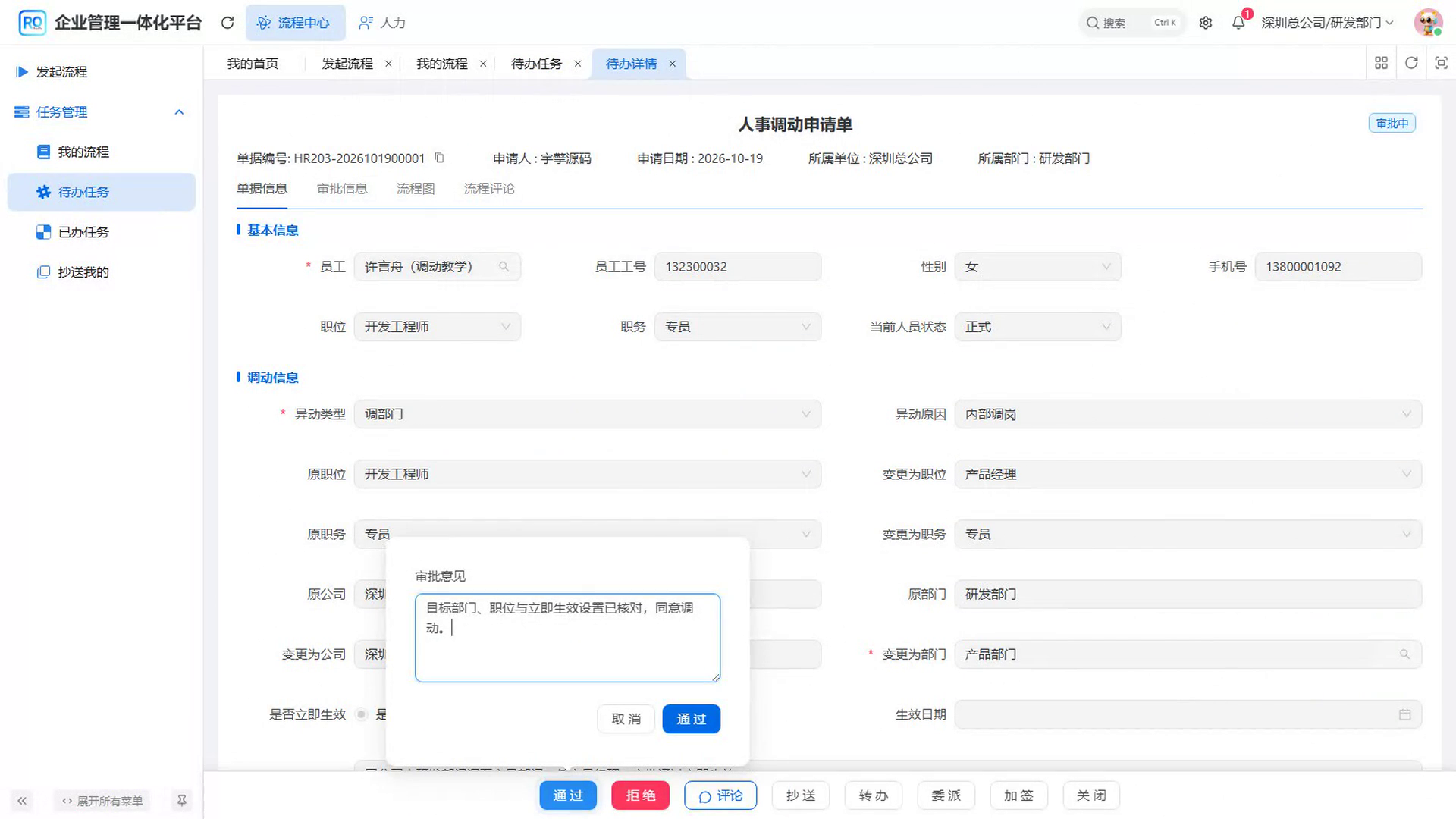Image resolution: width=1456 pixels, height=819 pixels.
Task: Close the 待办详情 tab
Action: pos(672,64)
